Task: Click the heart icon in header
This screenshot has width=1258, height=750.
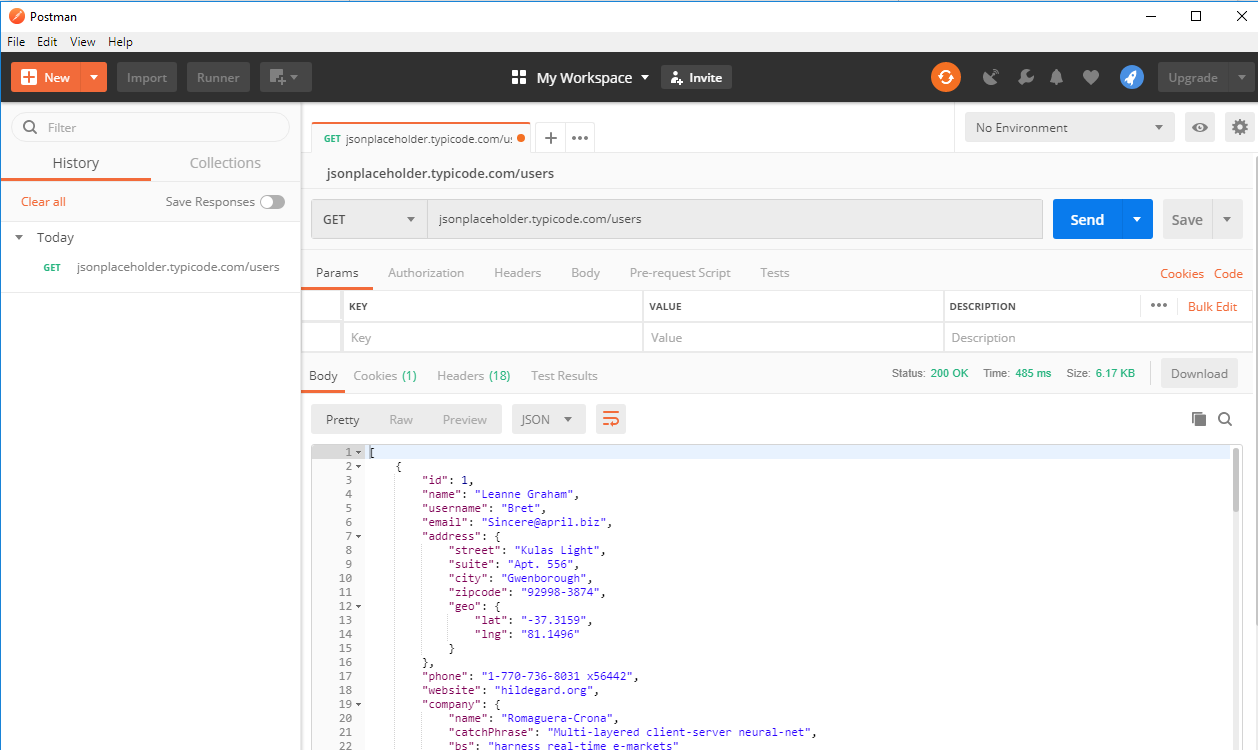Action: [1091, 77]
